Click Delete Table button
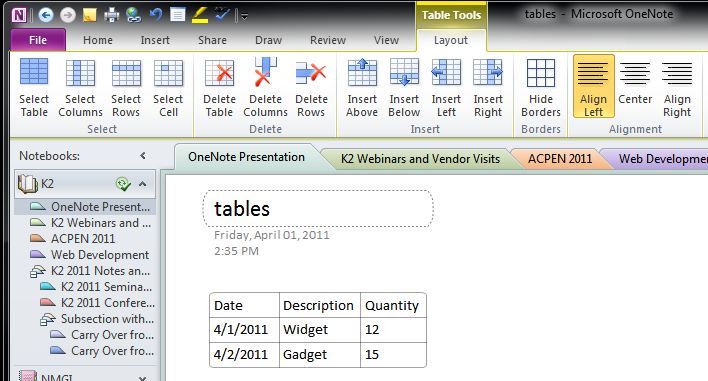Image resolution: width=708 pixels, height=381 pixels. (219, 88)
